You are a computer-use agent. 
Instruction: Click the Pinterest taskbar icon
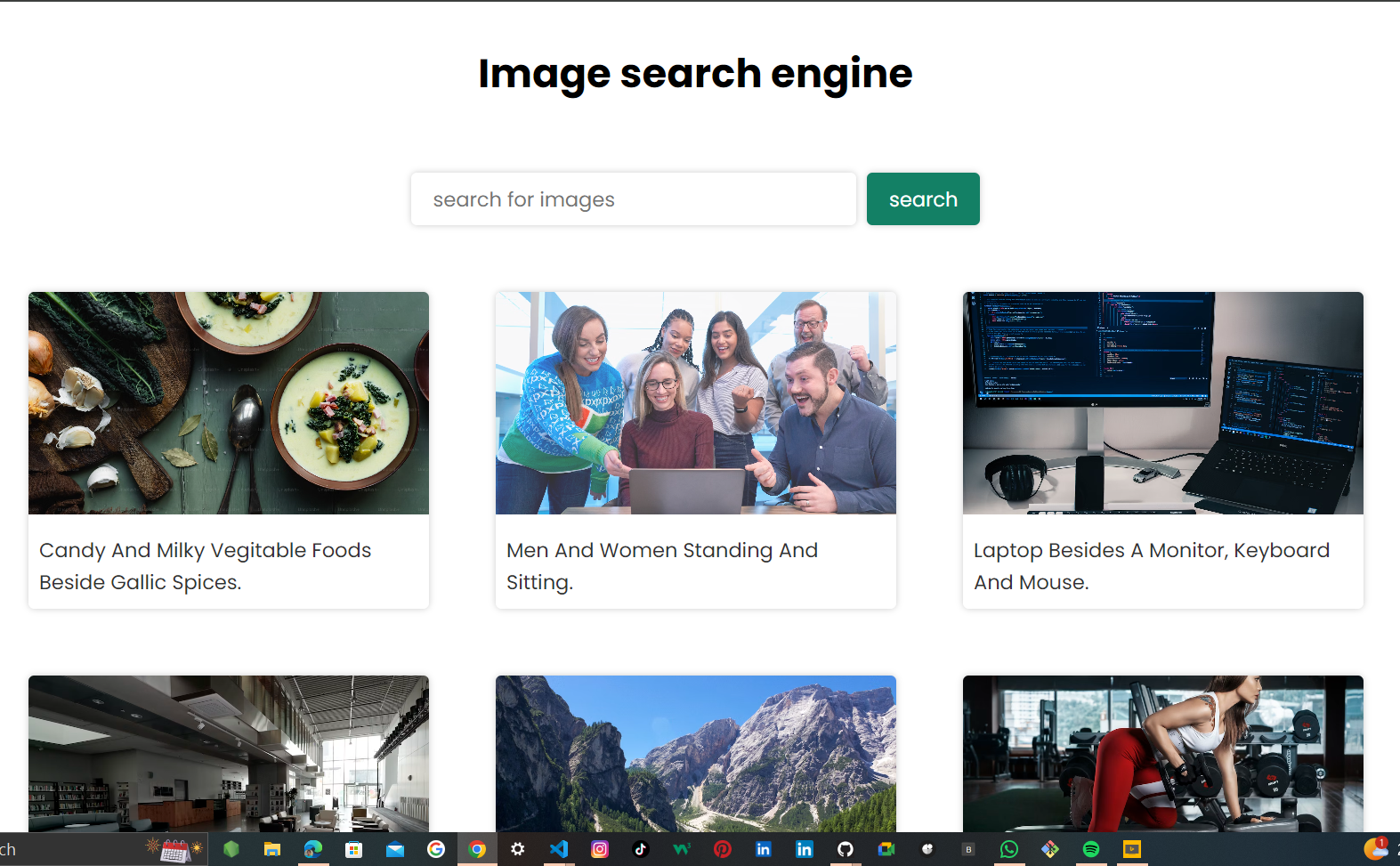[x=723, y=849]
